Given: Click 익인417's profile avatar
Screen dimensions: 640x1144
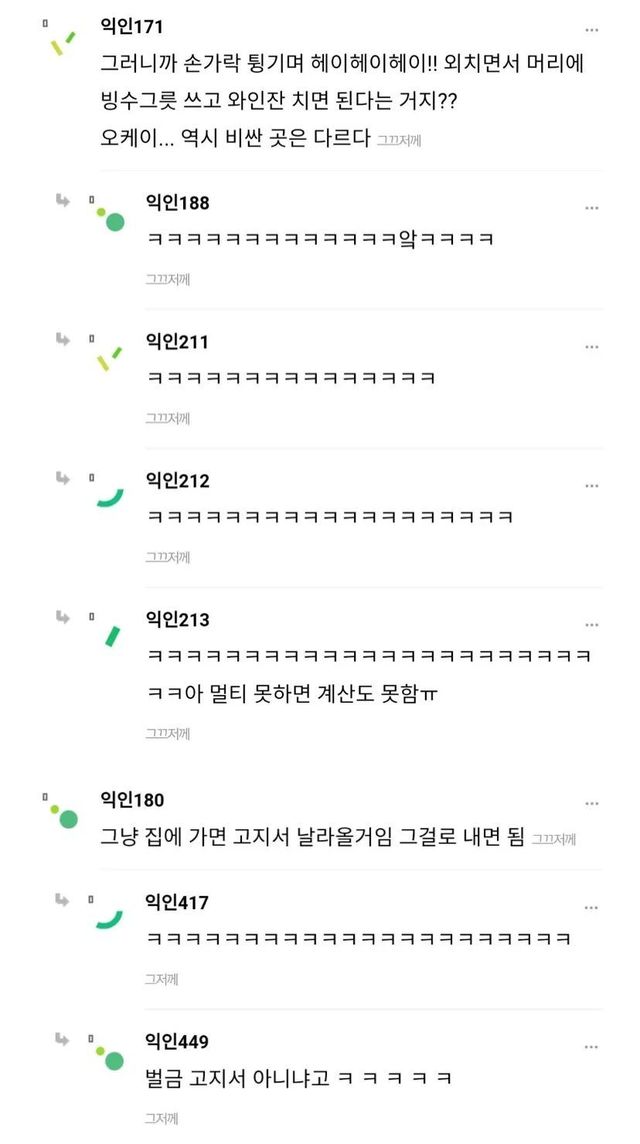Looking at the screenshot, I should pos(108,917).
